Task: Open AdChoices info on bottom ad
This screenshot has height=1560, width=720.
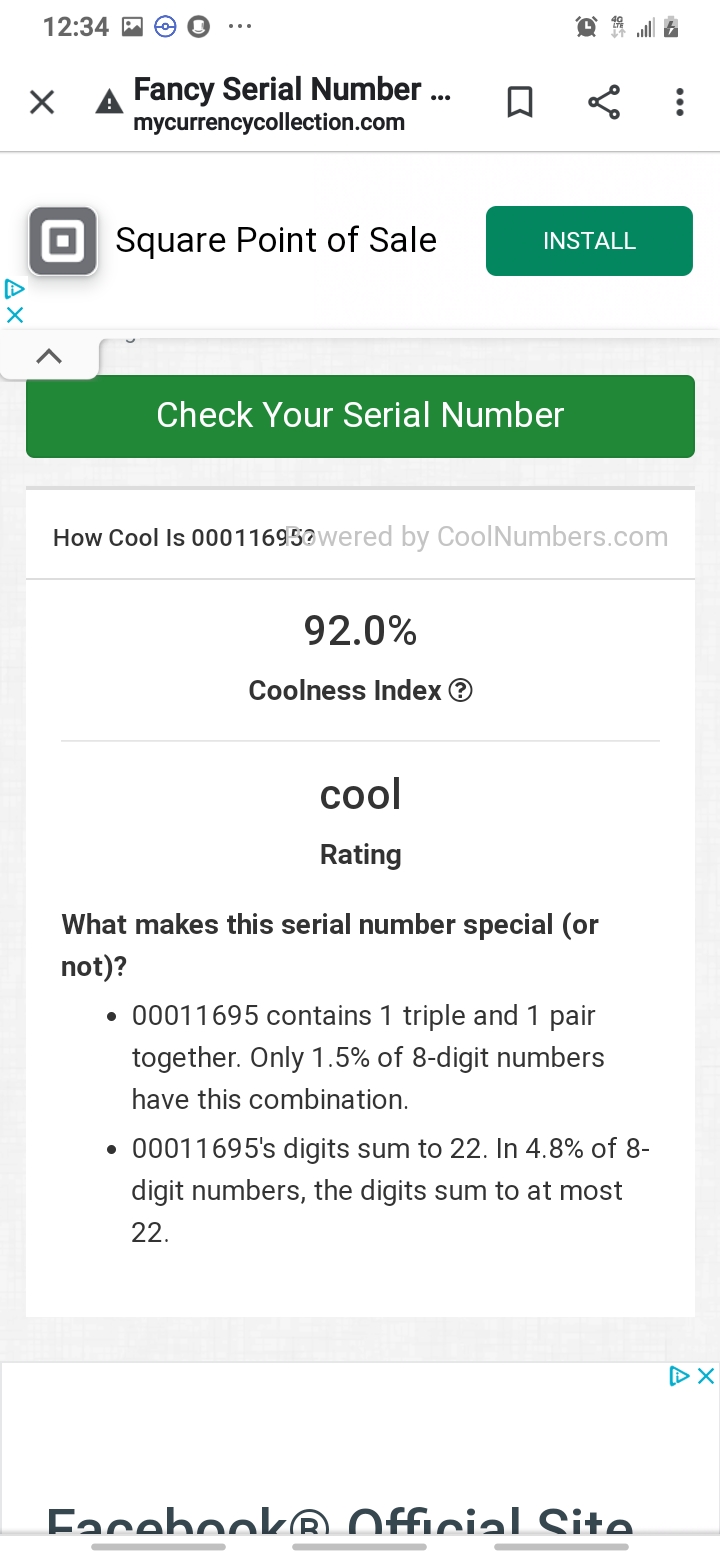Action: pyautogui.click(x=680, y=1376)
